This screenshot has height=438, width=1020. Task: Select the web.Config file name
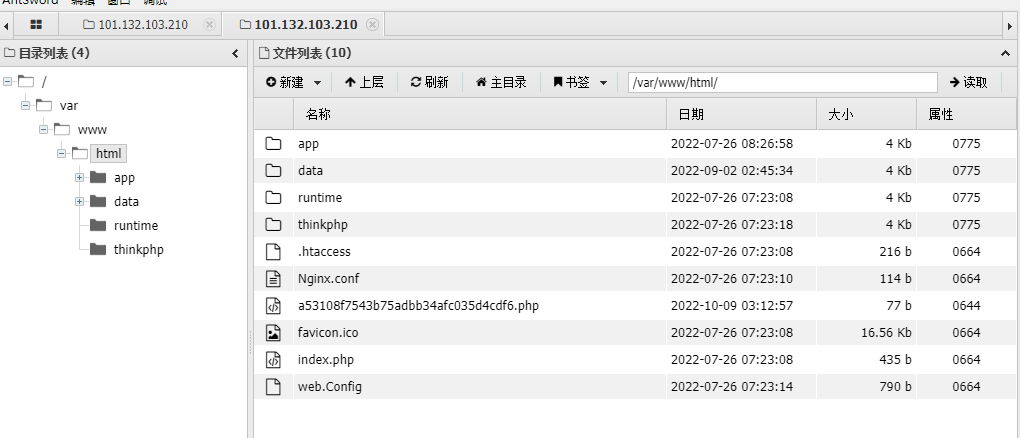tap(330, 387)
